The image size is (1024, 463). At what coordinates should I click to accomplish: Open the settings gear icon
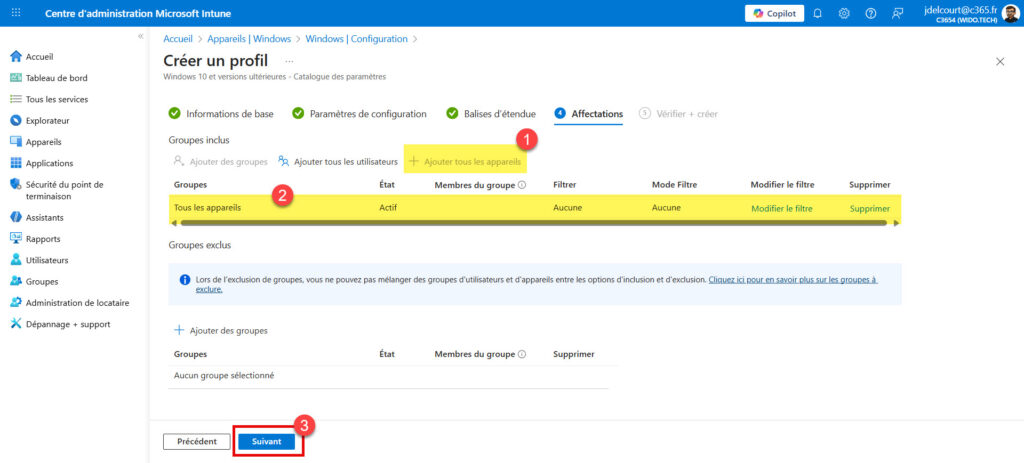(844, 13)
